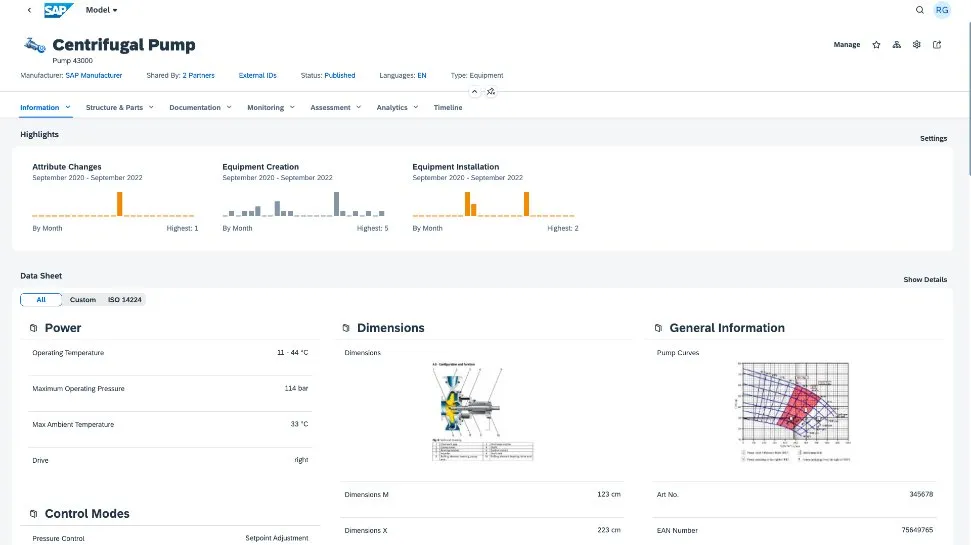Open the RG user profile avatar
This screenshot has width=971, height=545.
click(942, 10)
